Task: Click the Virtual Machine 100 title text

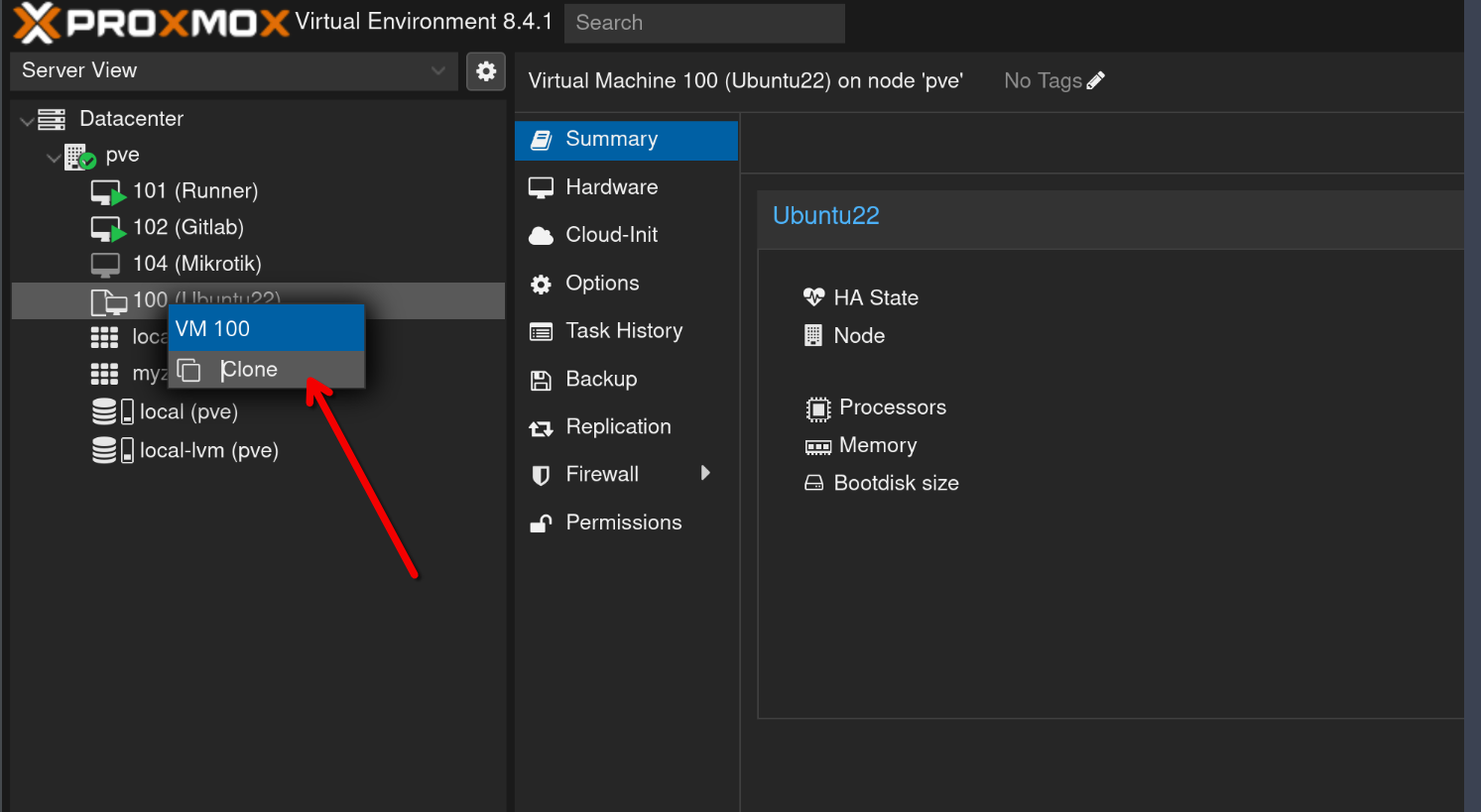Action: [x=745, y=80]
